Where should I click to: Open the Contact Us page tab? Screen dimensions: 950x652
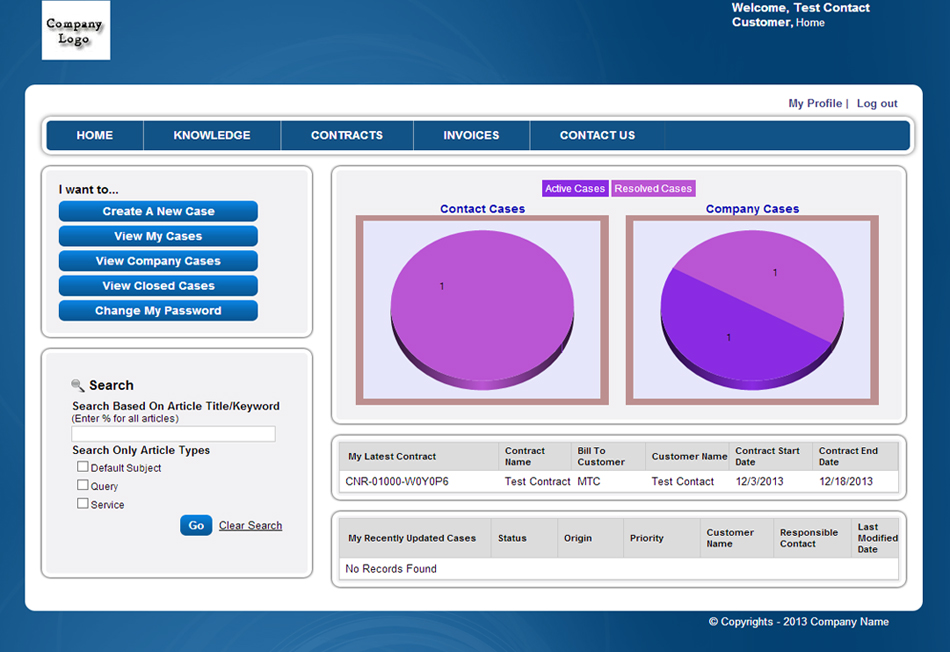click(597, 136)
